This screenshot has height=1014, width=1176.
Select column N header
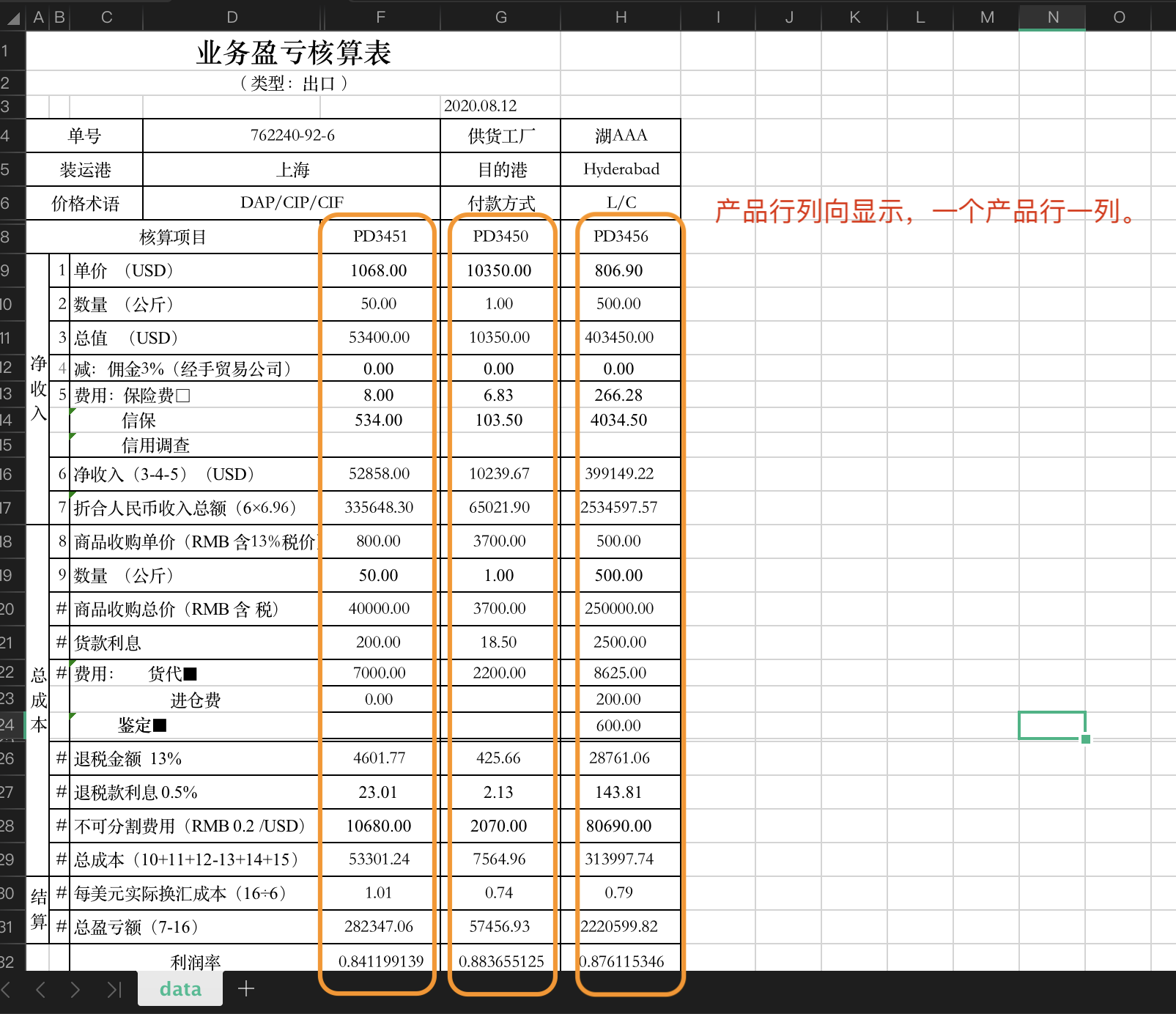(x=1052, y=17)
